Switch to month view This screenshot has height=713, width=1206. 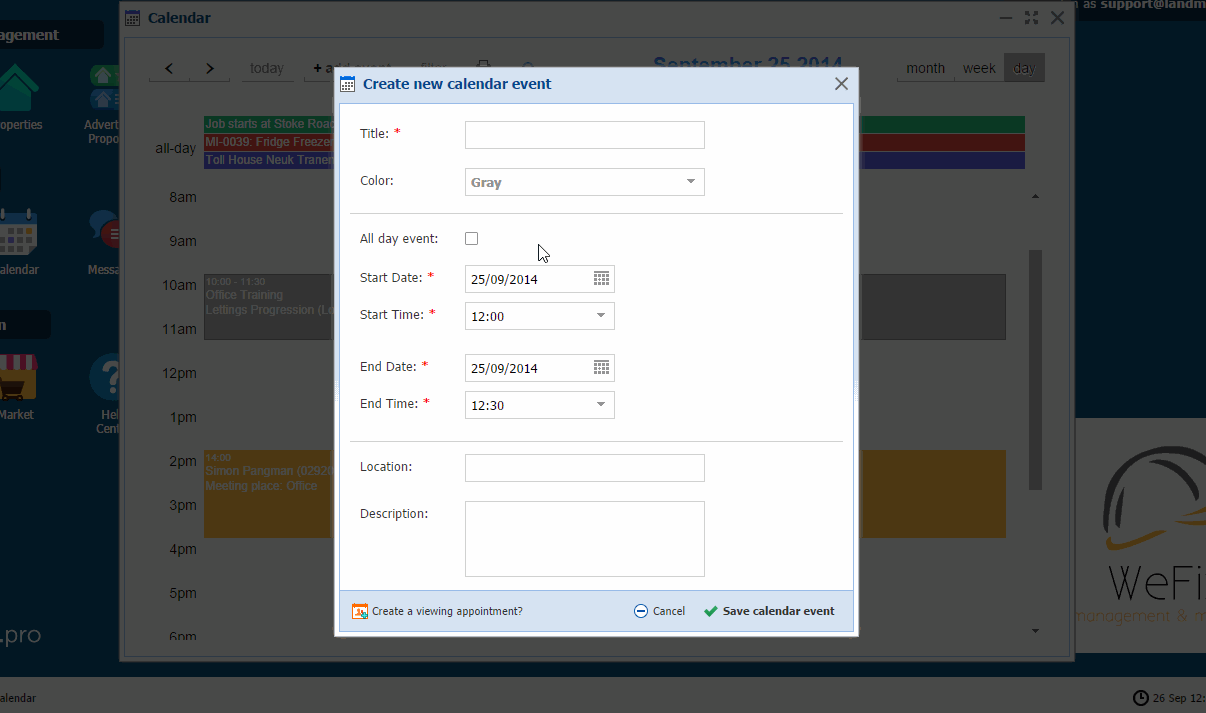coord(925,68)
